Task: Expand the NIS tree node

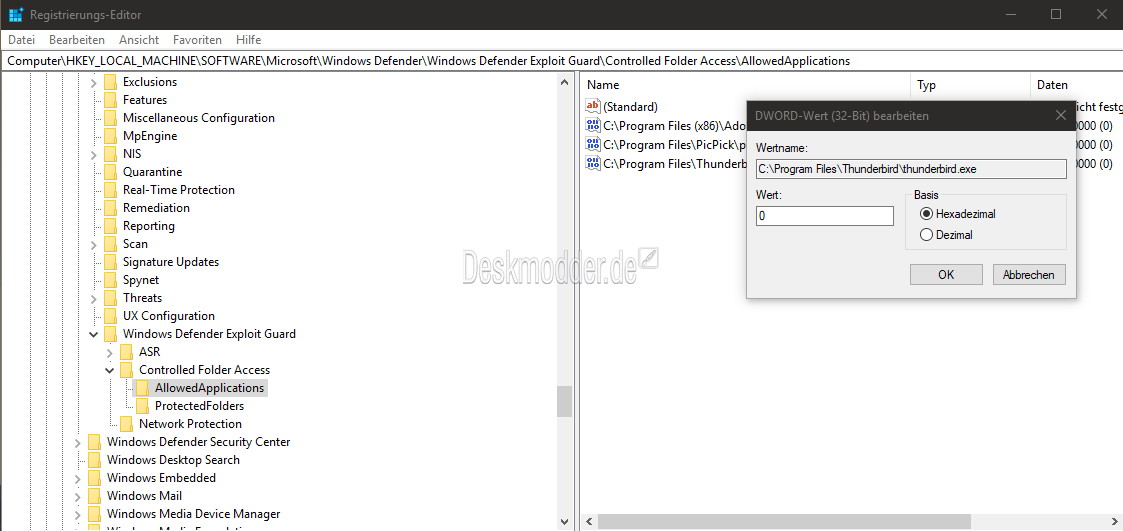Action: (93, 154)
